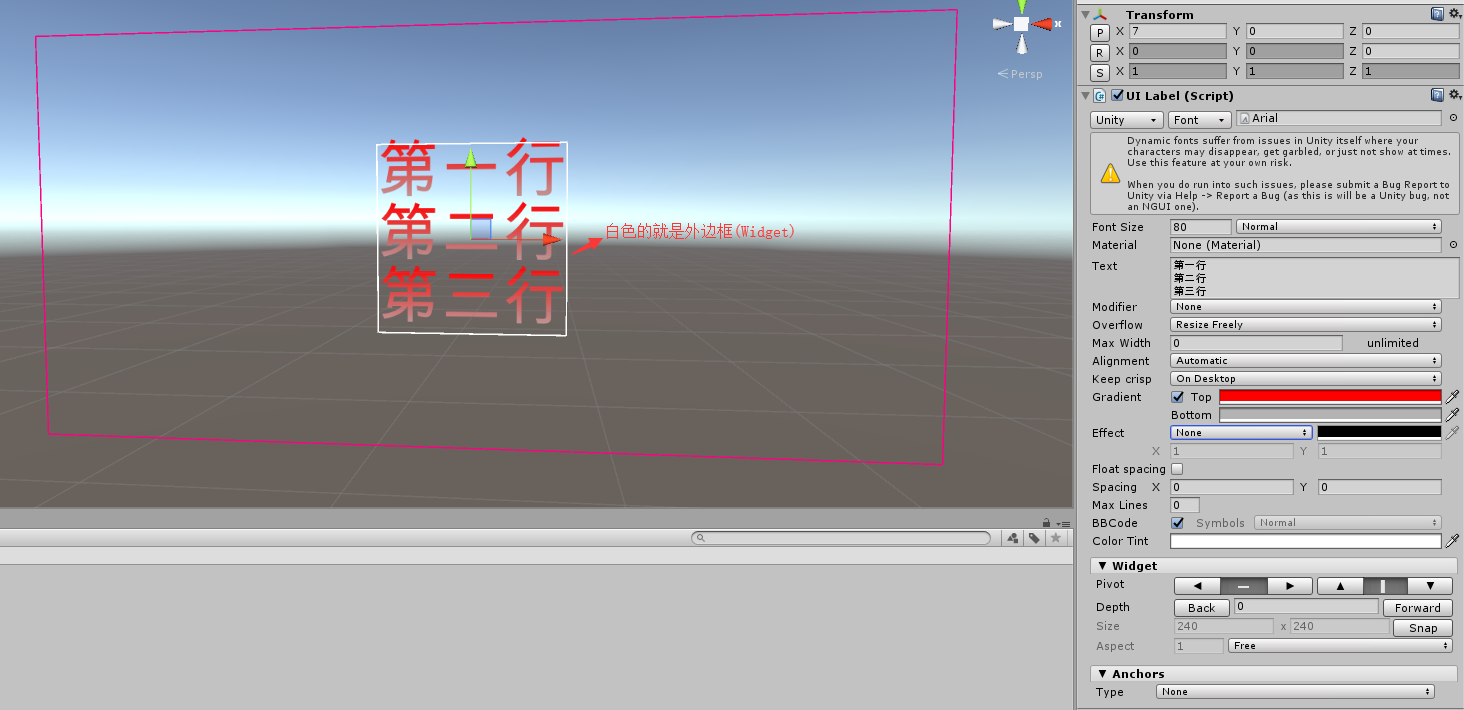Click the C# script icon on UI Label
The image size is (1464, 710).
(1100, 95)
